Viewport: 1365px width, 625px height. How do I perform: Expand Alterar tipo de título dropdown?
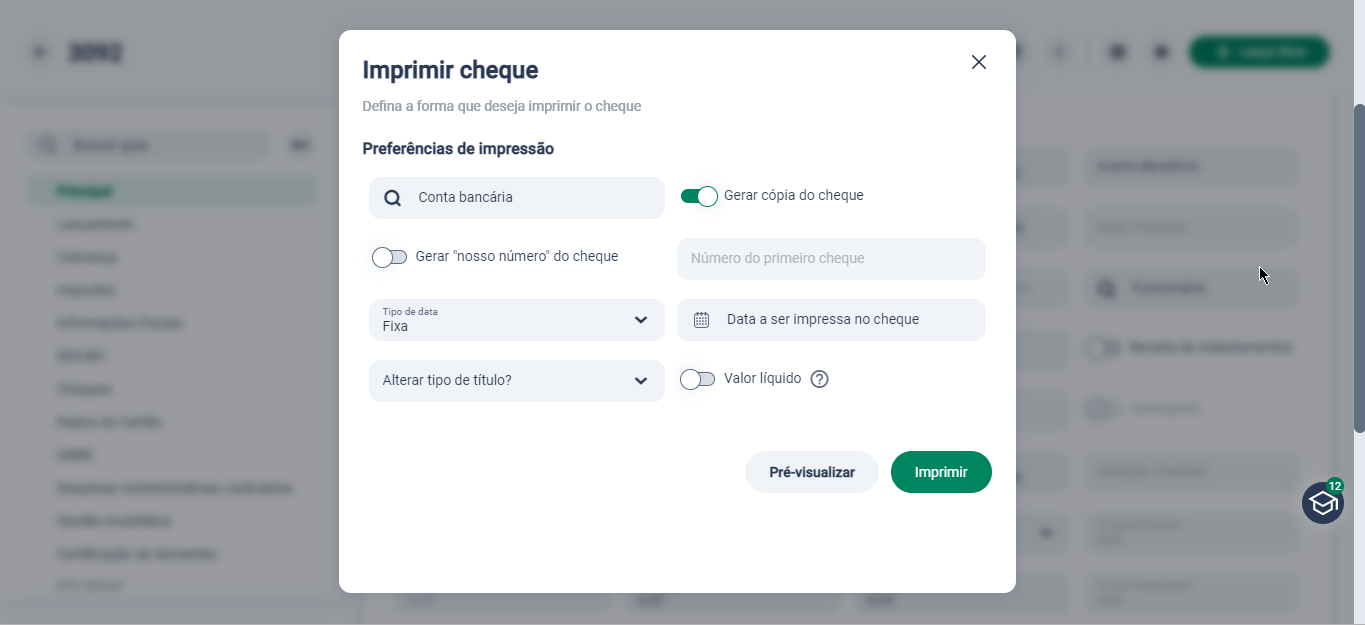pyautogui.click(x=517, y=381)
